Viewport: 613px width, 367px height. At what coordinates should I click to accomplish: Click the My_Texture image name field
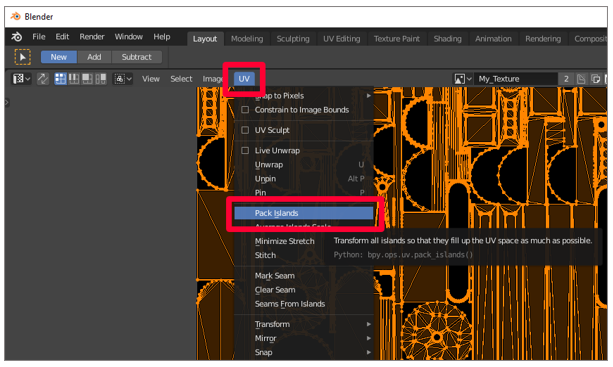coord(516,79)
